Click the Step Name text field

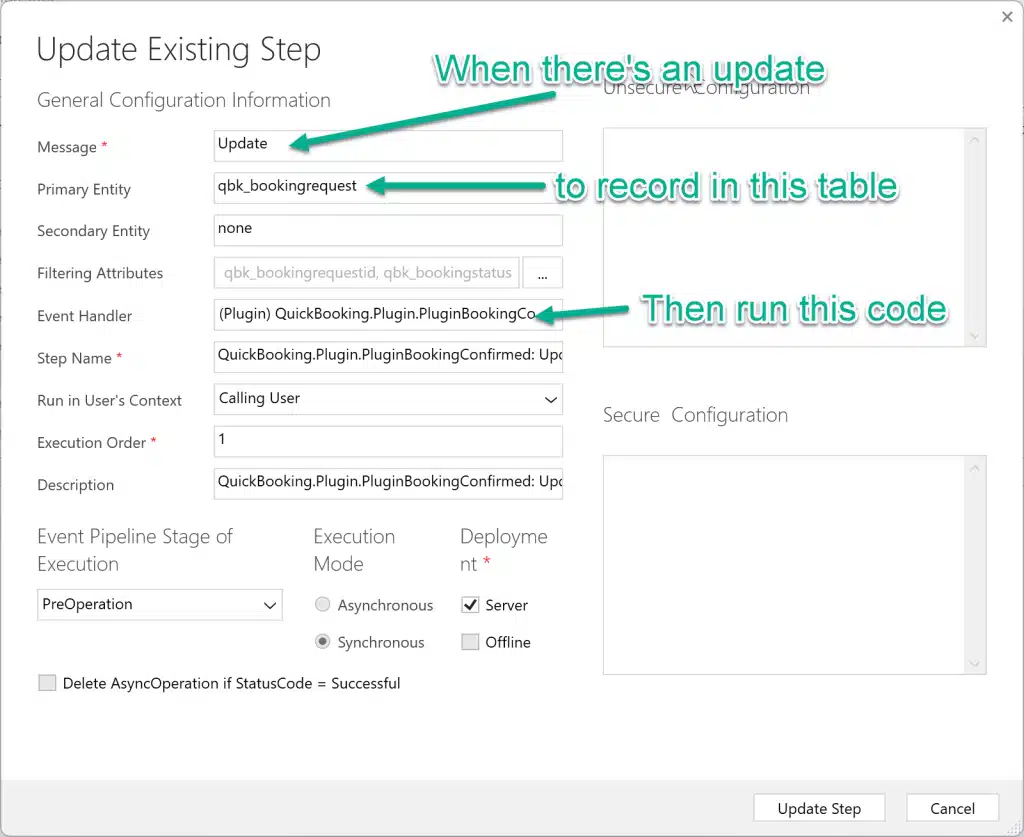pyautogui.click(x=388, y=357)
